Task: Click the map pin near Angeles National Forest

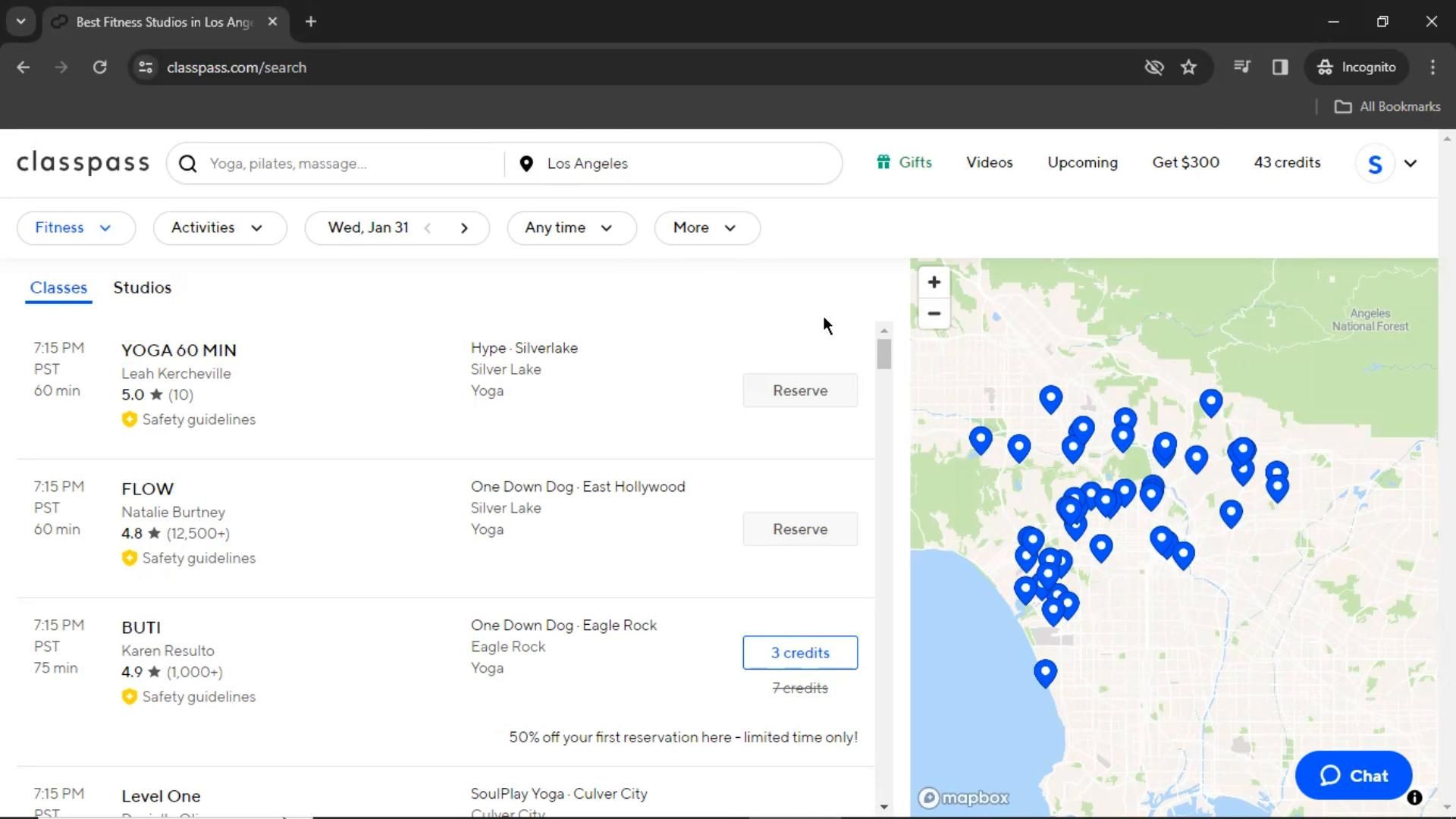Action: 1211,403
